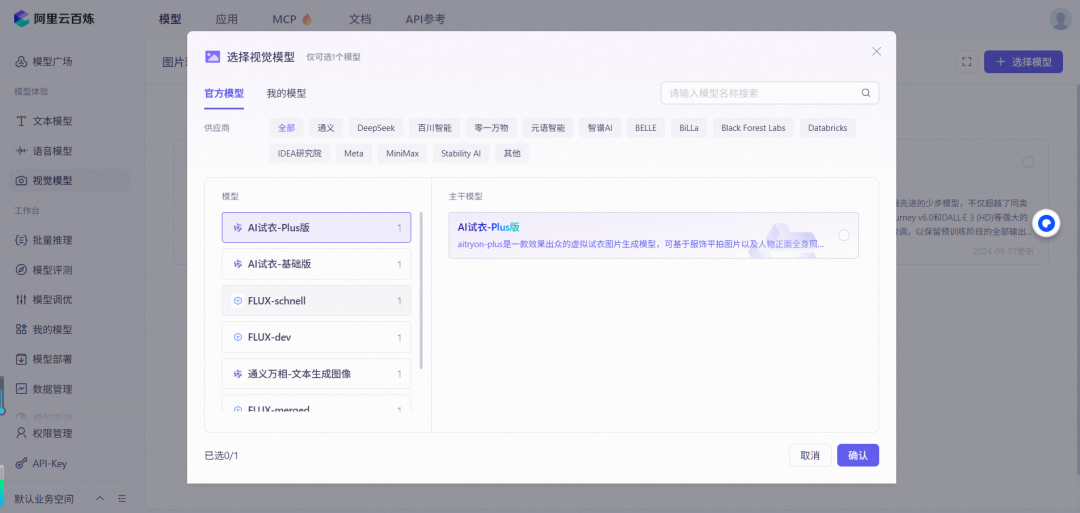Click the API-Key key icon
The height and width of the screenshot is (513, 1080).
(x=21, y=463)
